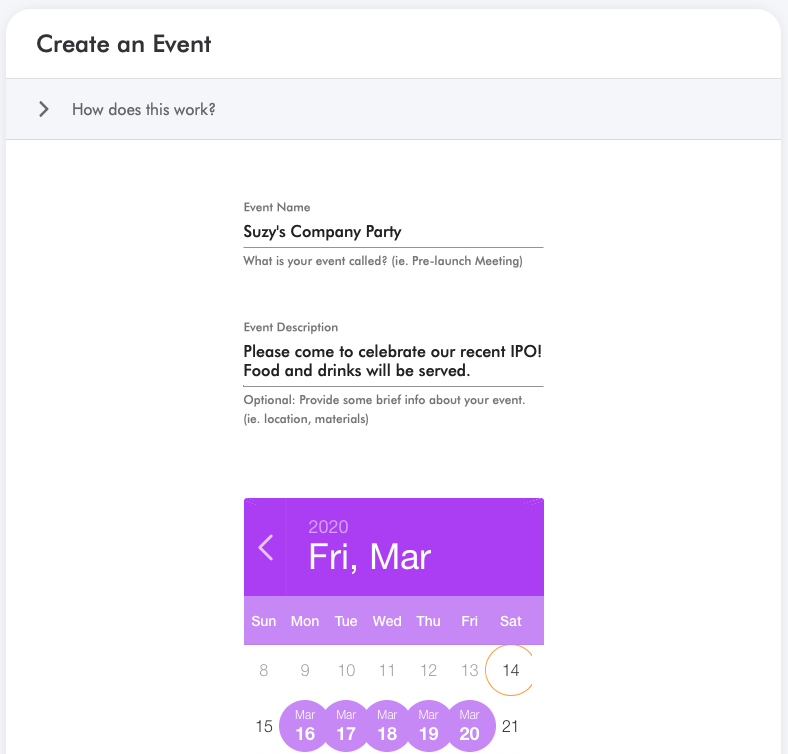
Task: Click the greyed-out date 13
Action: point(469,670)
